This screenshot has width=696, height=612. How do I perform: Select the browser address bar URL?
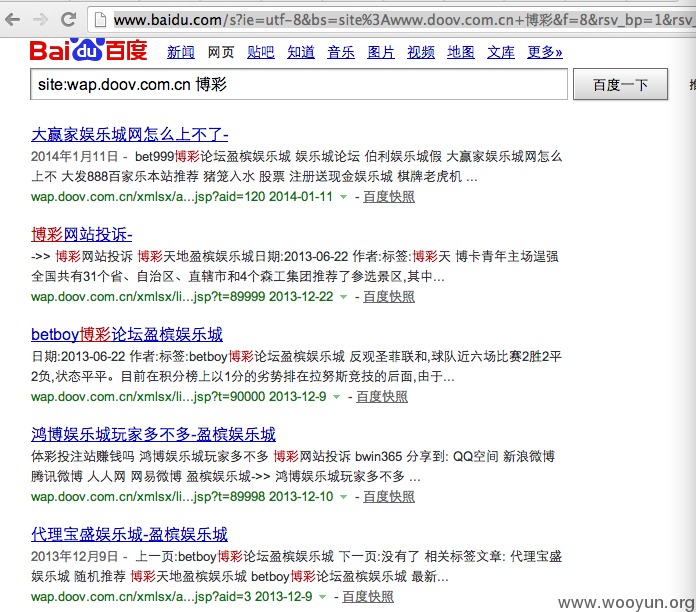pyautogui.click(x=404, y=20)
